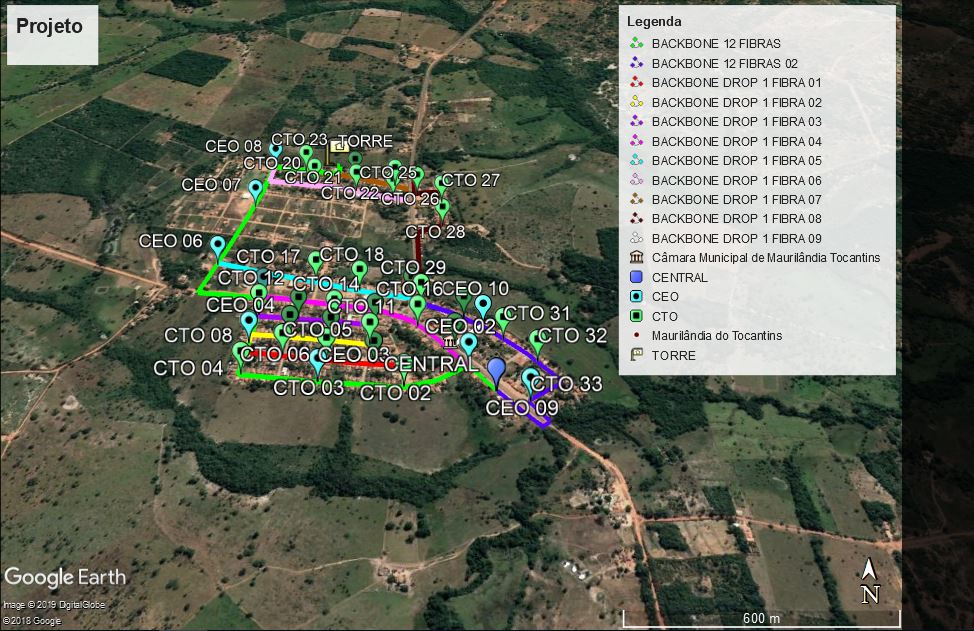Click the CTO 32 green map pin
Viewport: 974px width, 631px height.
coord(537,342)
